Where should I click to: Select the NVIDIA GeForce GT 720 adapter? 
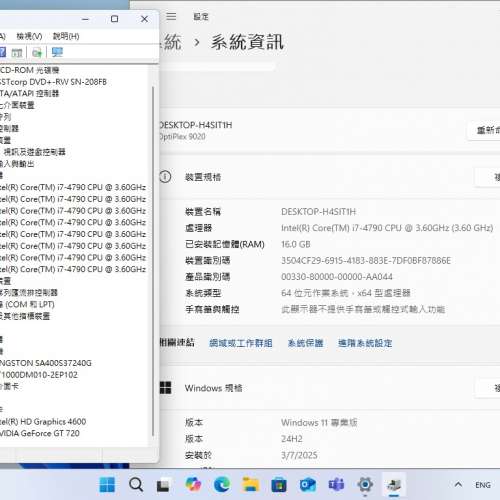(x=40, y=433)
